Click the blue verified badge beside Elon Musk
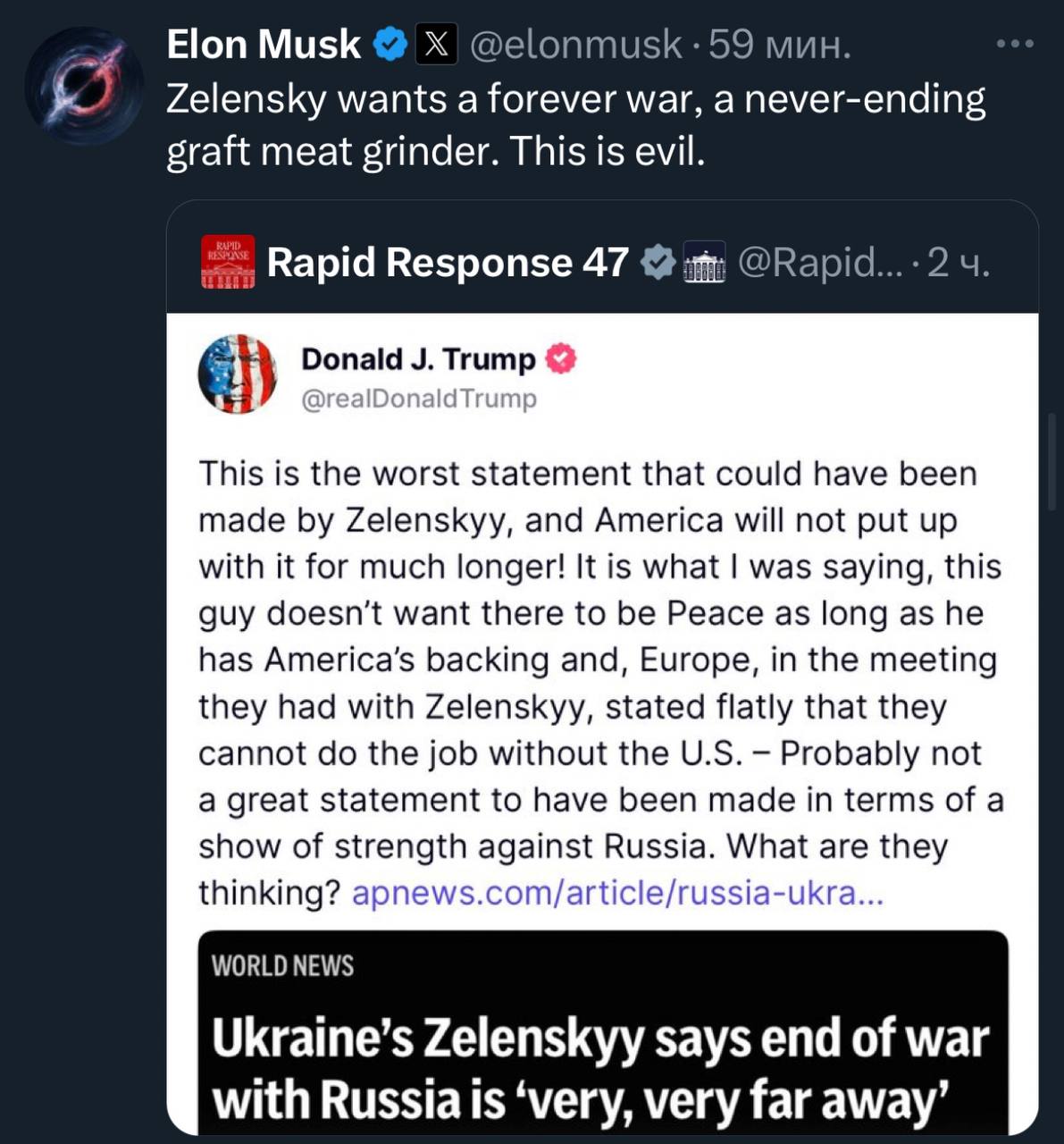Viewport: 1064px width, 1144px height. point(390,44)
